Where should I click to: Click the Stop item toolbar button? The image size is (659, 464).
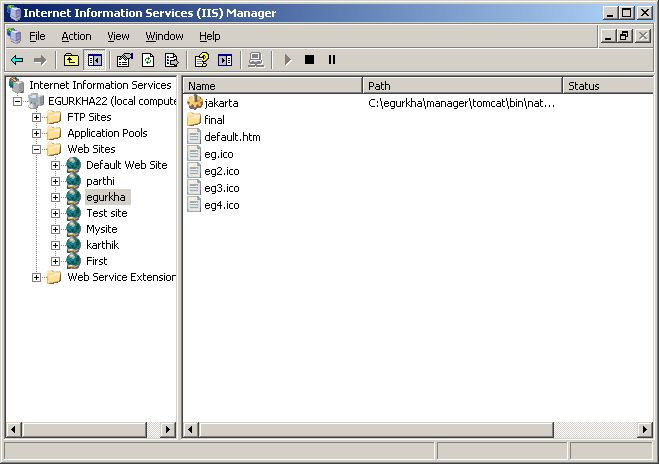pos(309,60)
